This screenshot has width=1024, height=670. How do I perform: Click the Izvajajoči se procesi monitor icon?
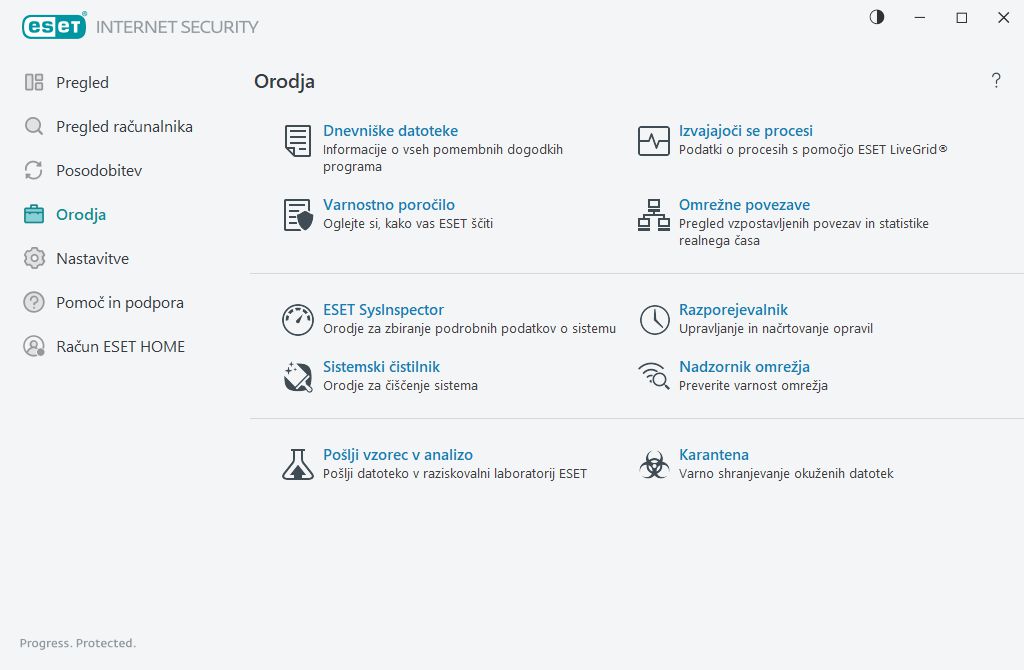[654, 141]
